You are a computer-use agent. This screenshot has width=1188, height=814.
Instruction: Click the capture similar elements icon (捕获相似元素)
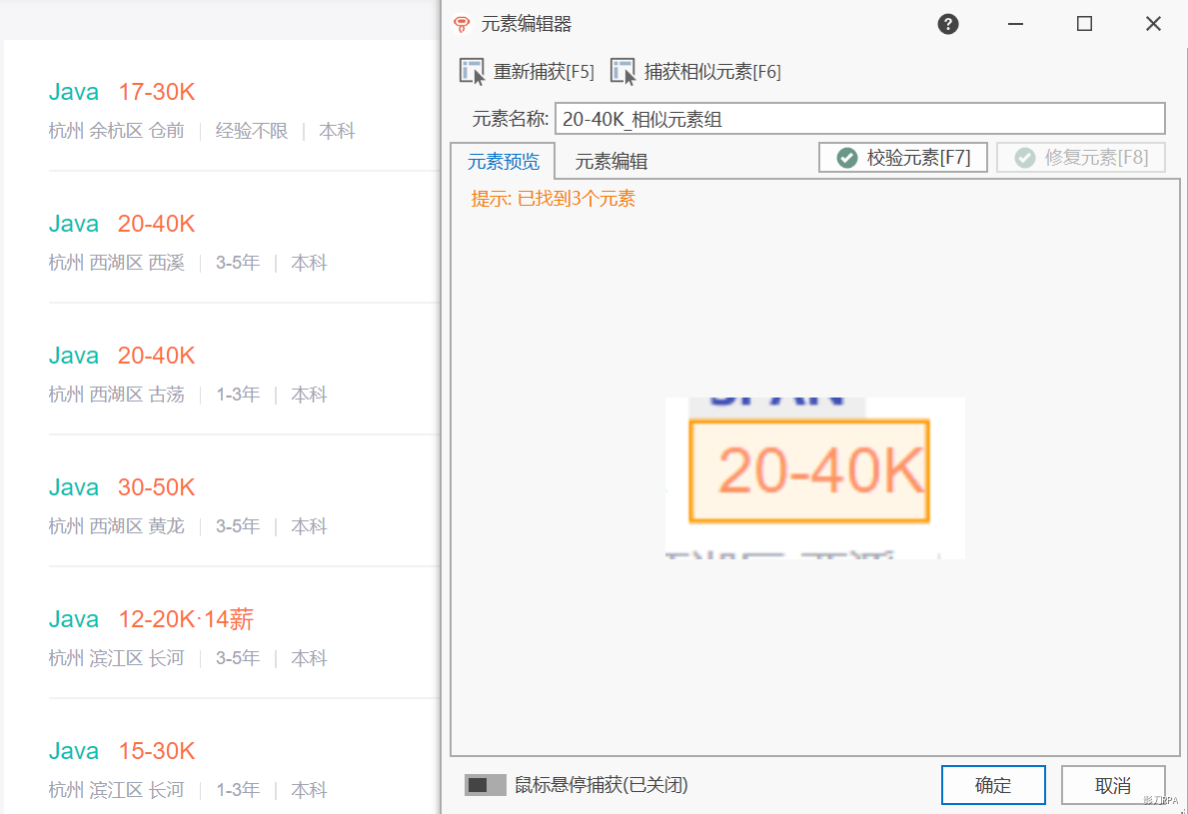click(x=623, y=71)
